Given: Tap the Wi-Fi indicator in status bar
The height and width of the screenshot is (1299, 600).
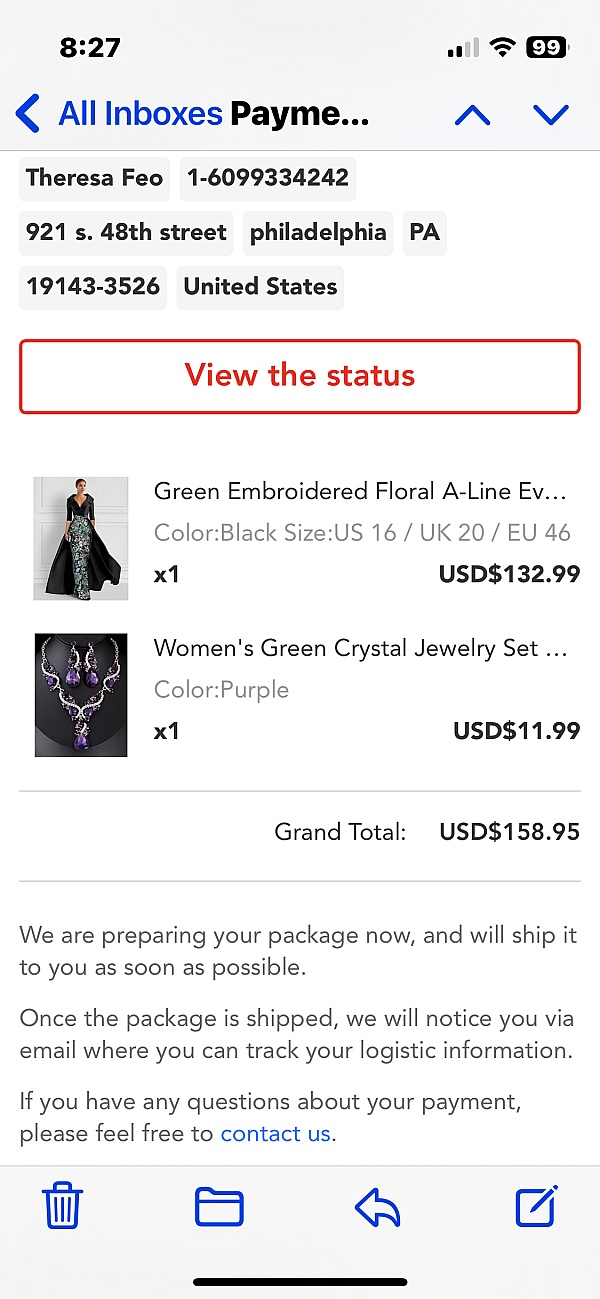Looking at the screenshot, I should coord(503,47).
